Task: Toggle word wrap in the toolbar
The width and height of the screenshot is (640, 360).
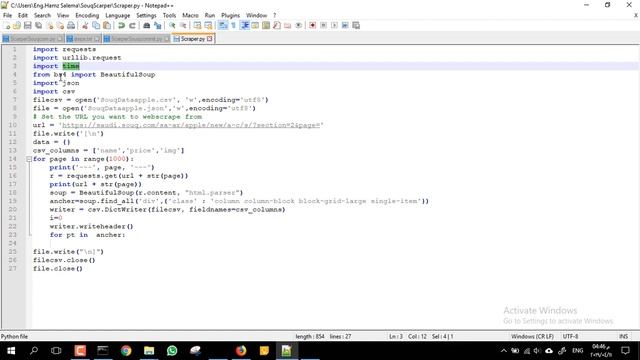Action: pyautogui.click(x=222, y=25)
